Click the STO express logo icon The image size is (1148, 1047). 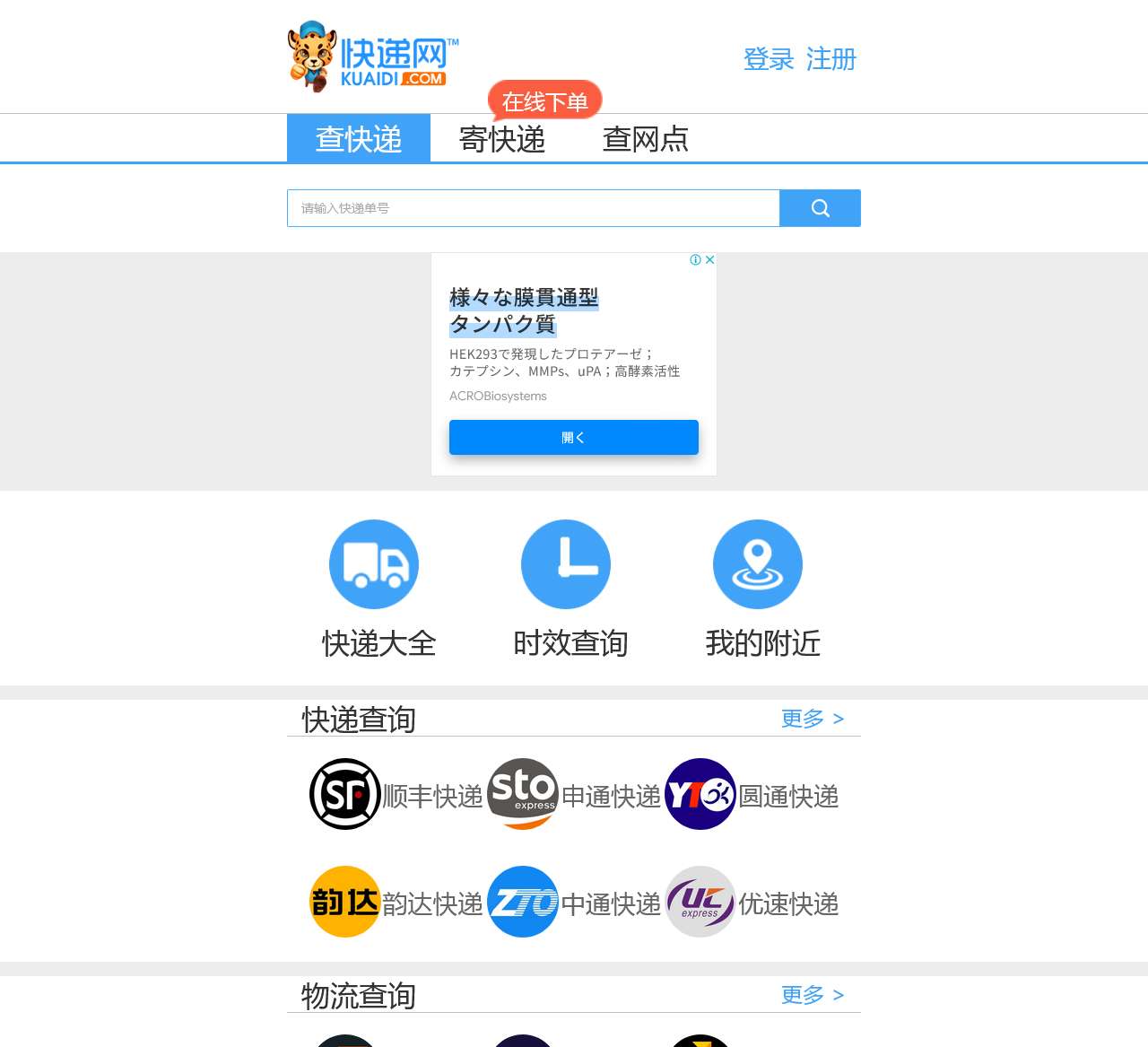click(x=523, y=794)
